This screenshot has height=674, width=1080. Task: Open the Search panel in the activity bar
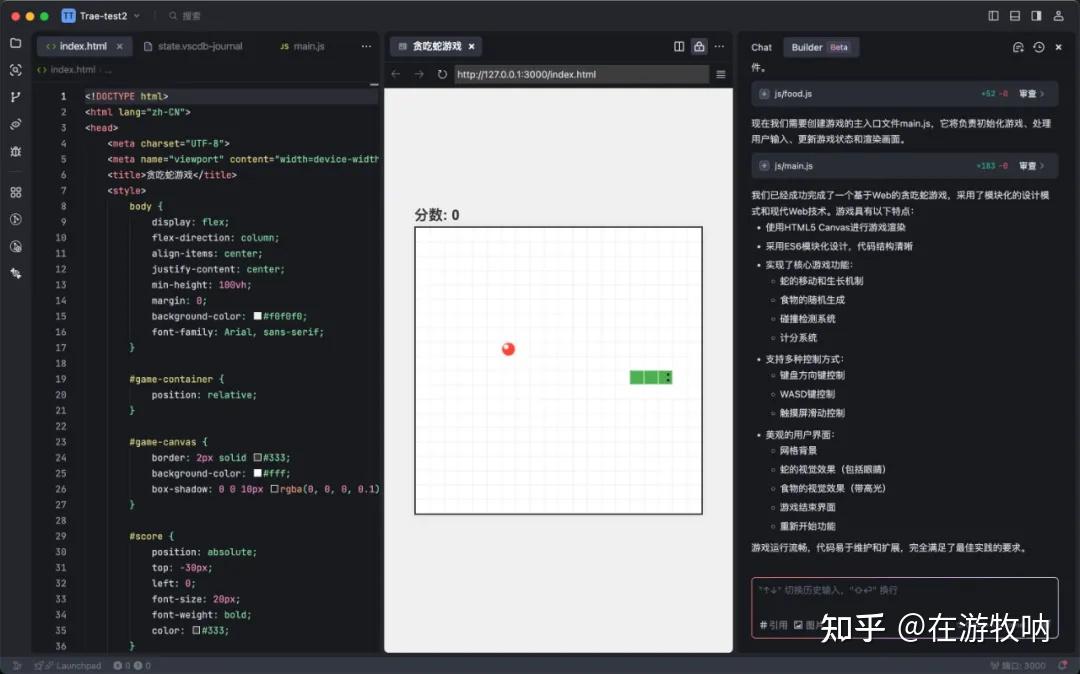15,69
